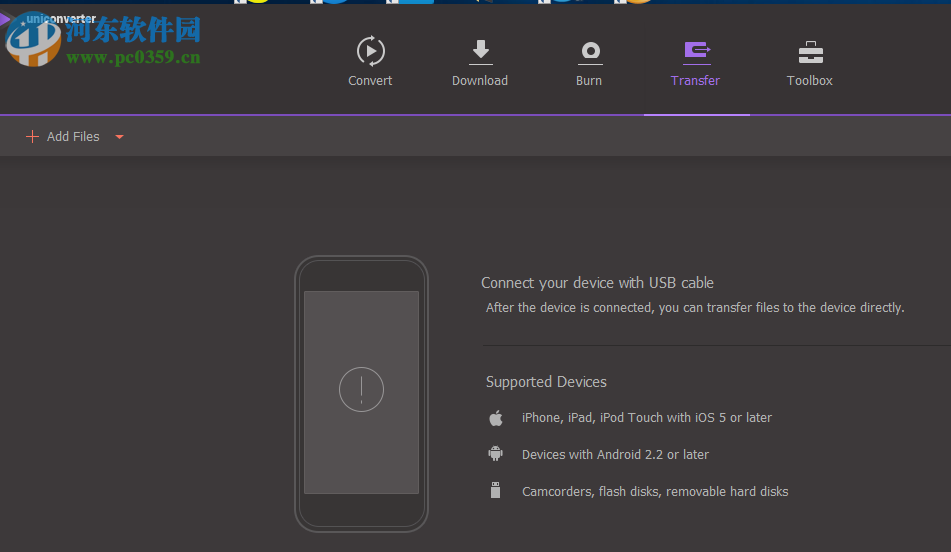
Task: Click the plus icon beside Add Files
Action: coord(32,136)
